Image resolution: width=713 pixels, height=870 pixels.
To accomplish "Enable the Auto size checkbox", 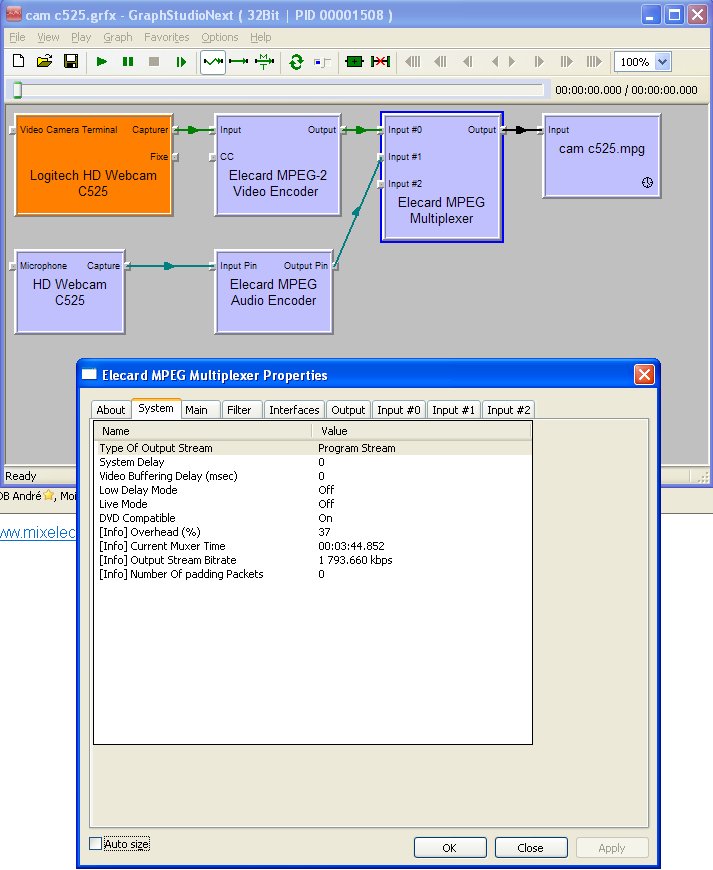I will pos(95,844).
